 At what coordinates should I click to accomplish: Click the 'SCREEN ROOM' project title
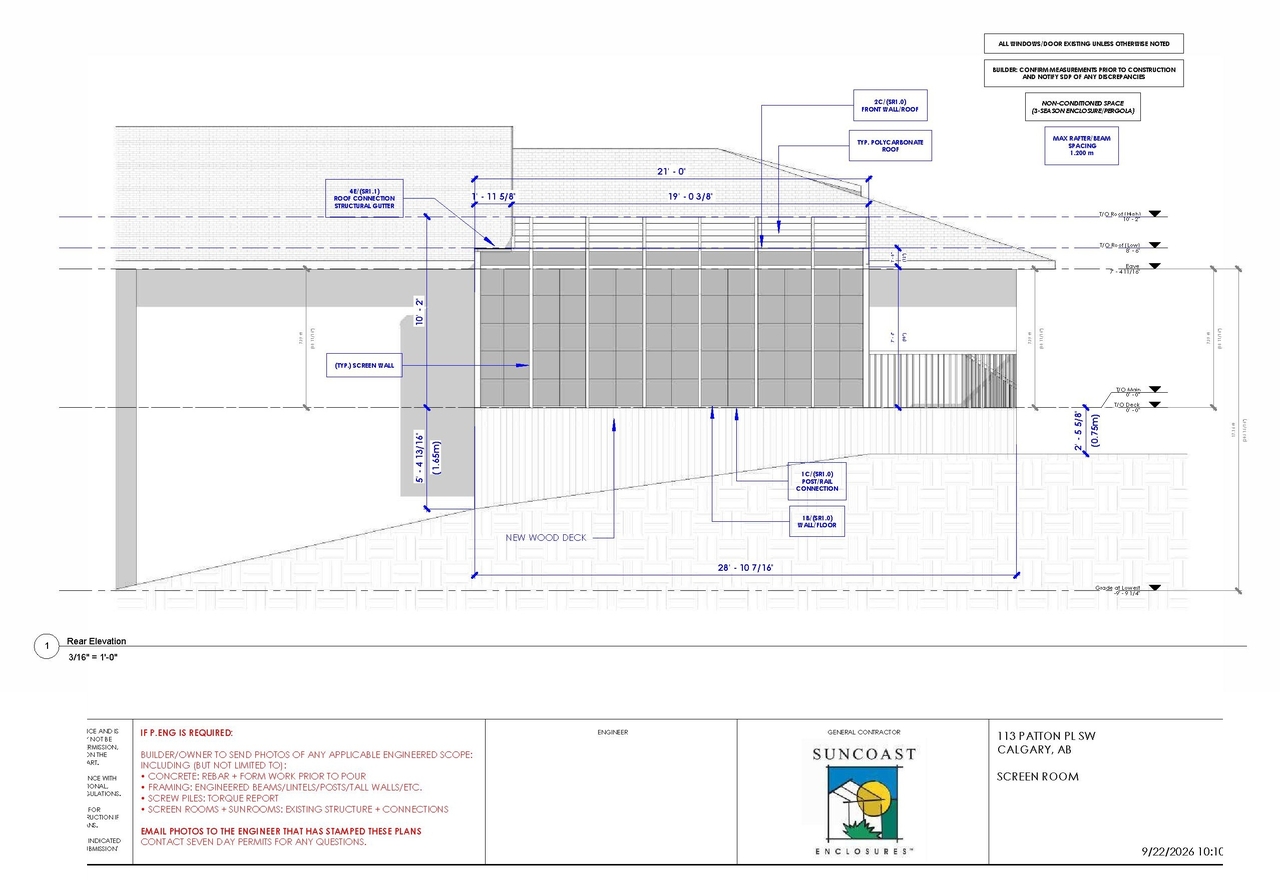(1038, 776)
